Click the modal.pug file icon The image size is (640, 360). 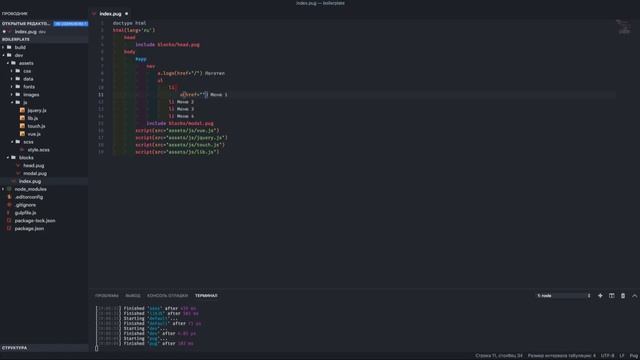point(18,173)
